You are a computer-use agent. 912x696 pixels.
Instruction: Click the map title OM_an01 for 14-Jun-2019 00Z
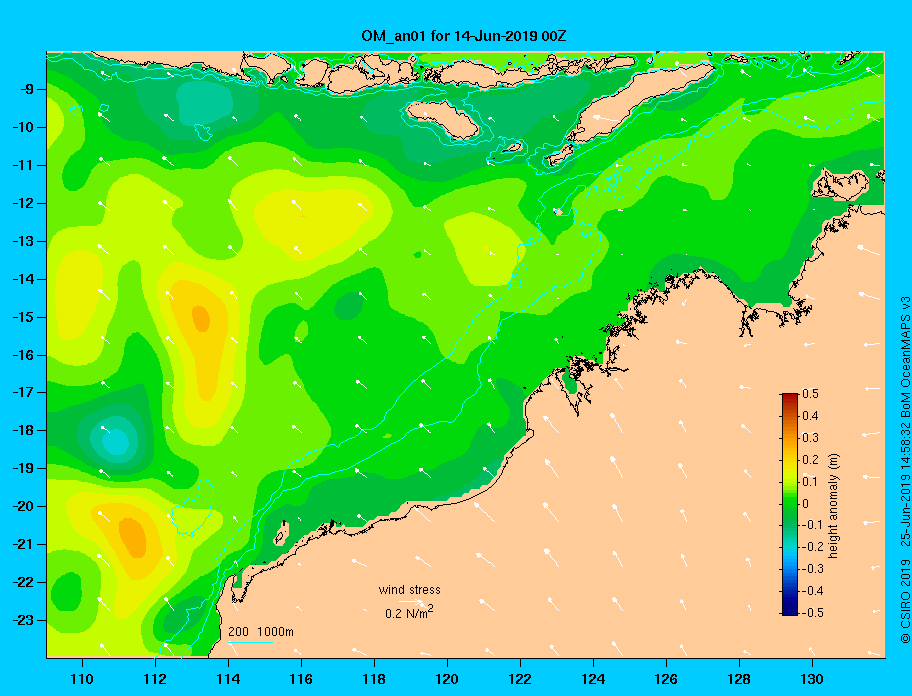[x=464, y=36]
